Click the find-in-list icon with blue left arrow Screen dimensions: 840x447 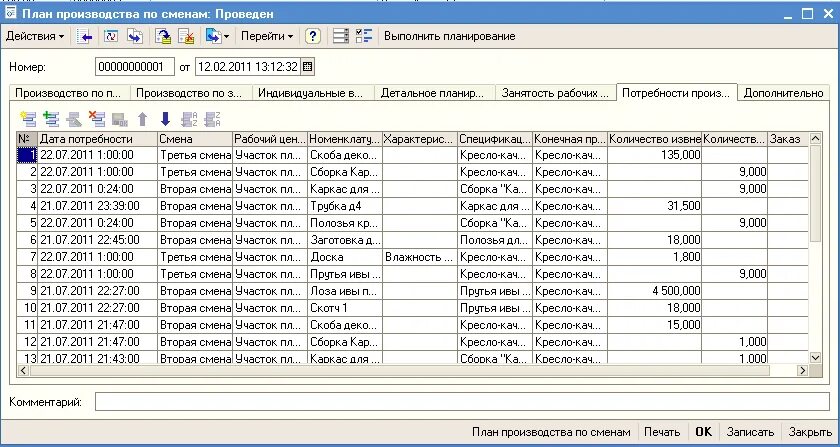(84, 36)
